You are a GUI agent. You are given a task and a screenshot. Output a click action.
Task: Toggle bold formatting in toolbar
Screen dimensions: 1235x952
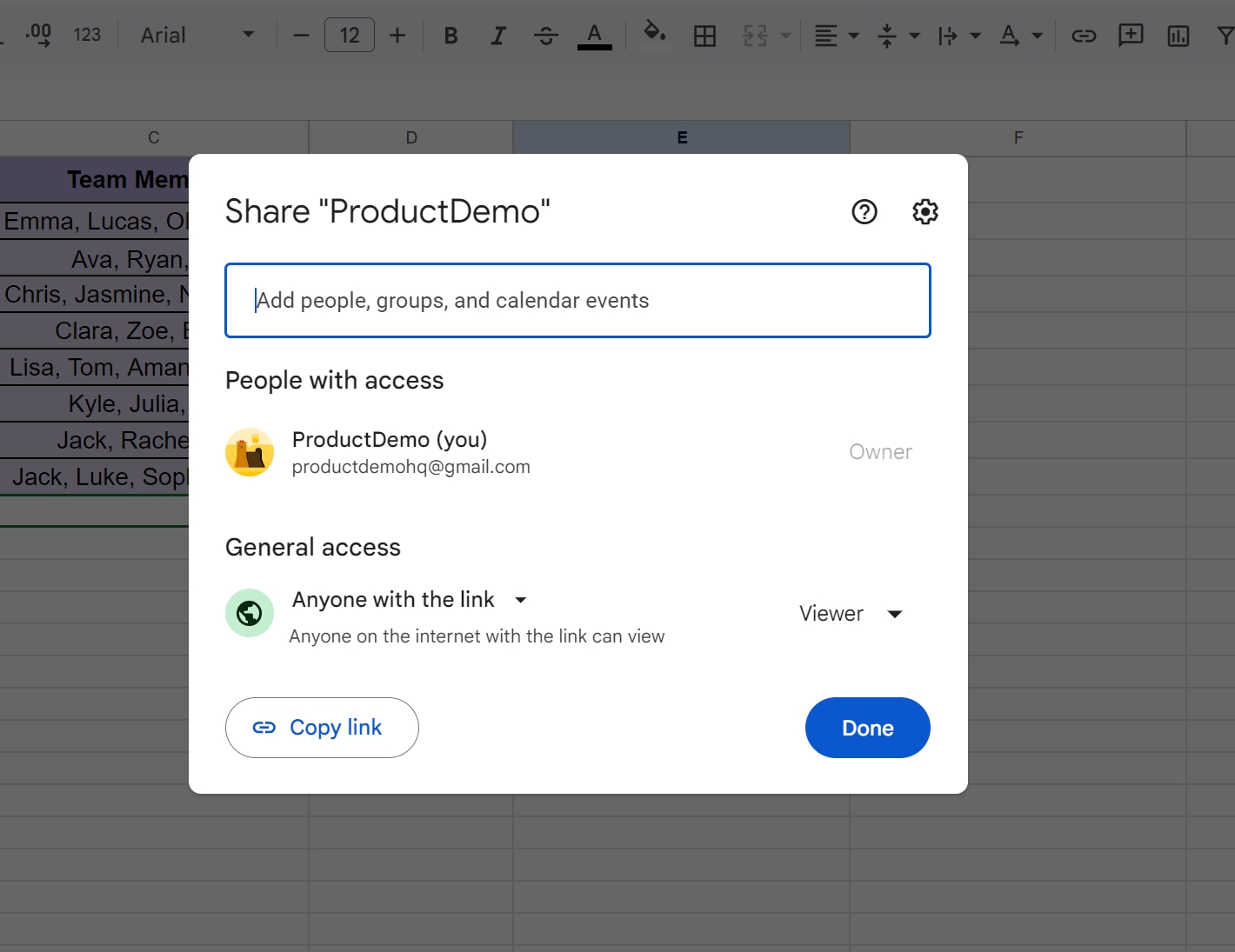[x=451, y=36]
